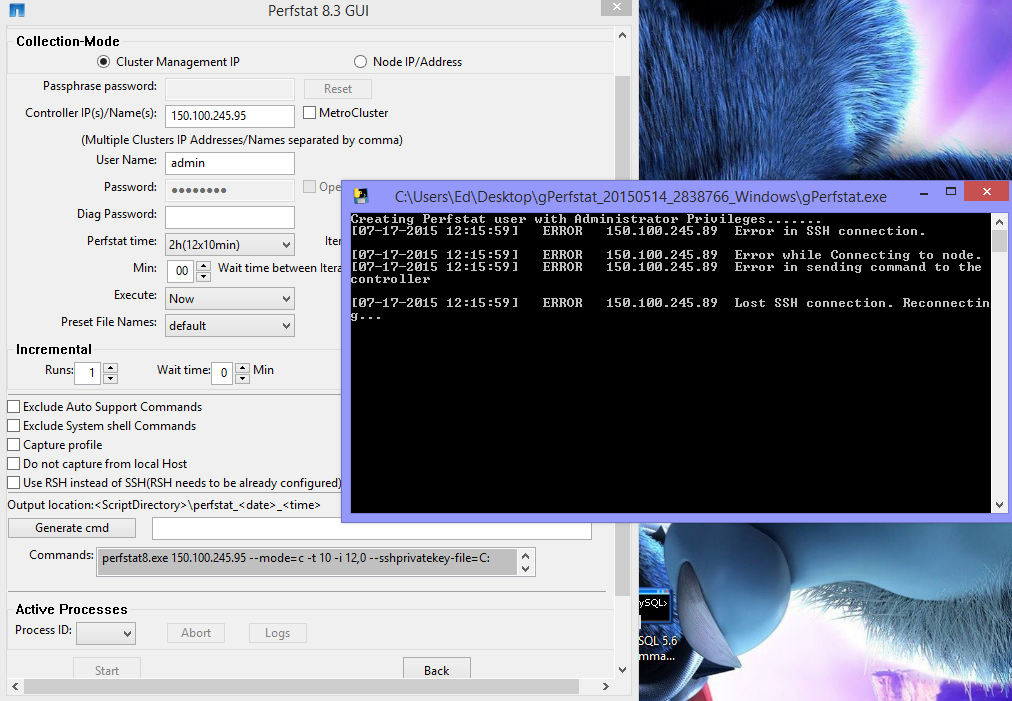Increase the Runs spinner value
The height and width of the screenshot is (701, 1012).
[110, 366]
